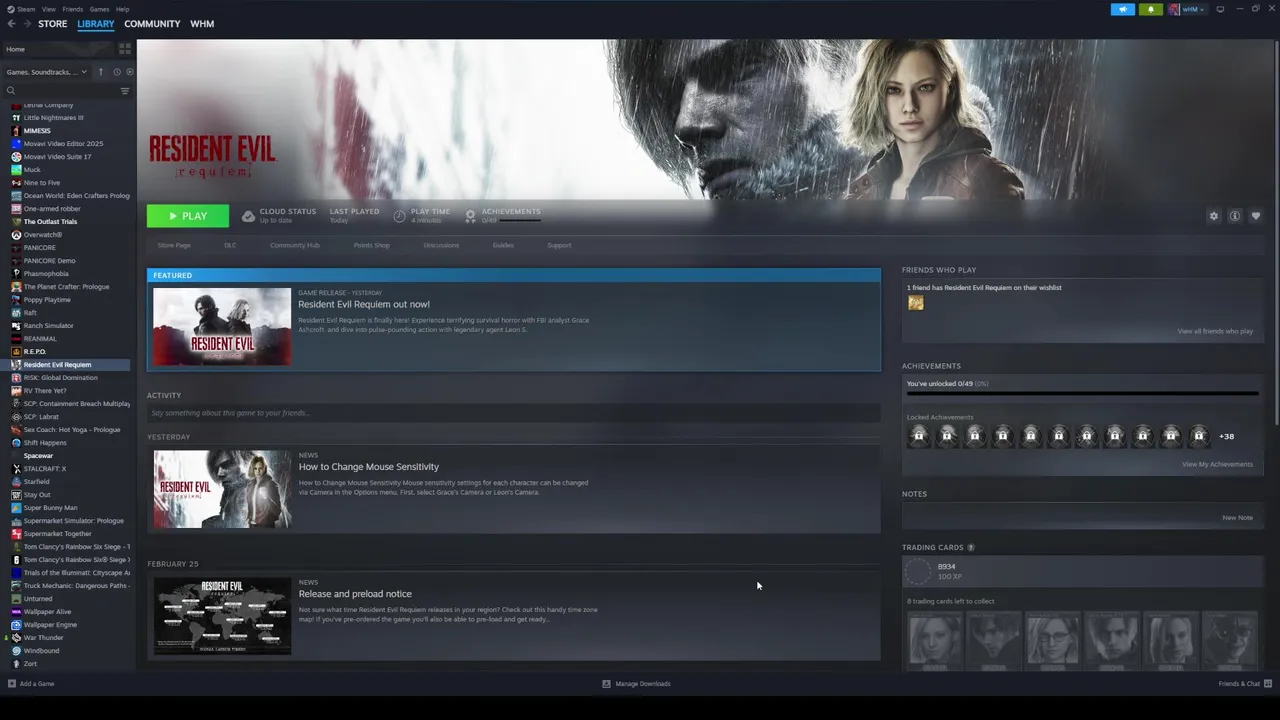Open the Help menu
The width and height of the screenshot is (1280, 720).
click(122, 9)
